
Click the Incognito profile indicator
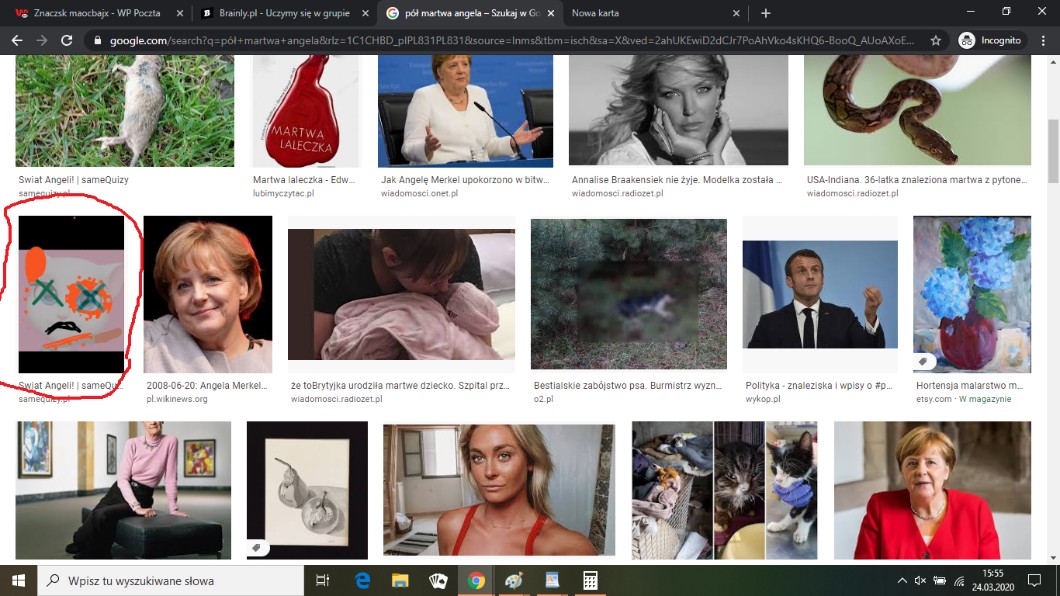coord(990,40)
